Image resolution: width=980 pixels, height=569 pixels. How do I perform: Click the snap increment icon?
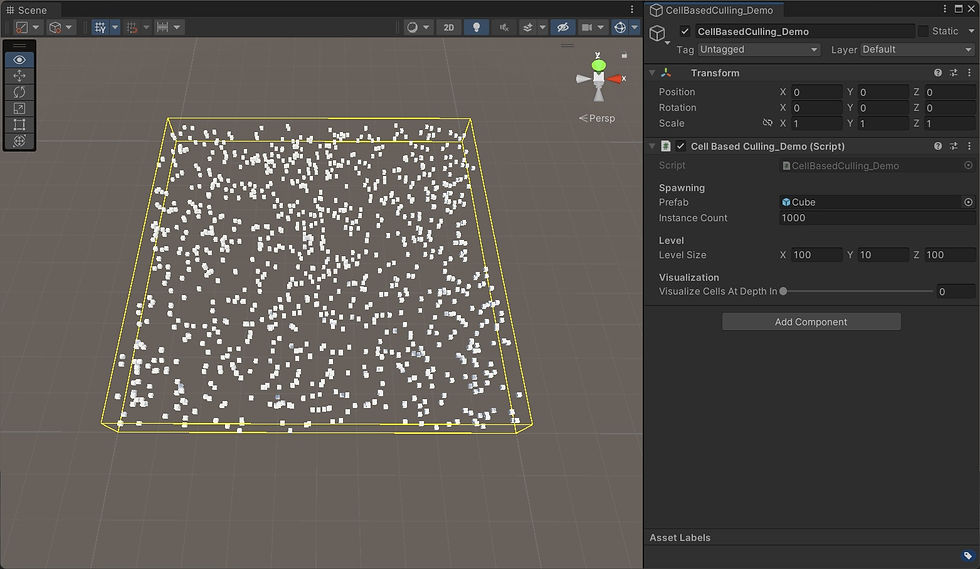(x=162, y=28)
